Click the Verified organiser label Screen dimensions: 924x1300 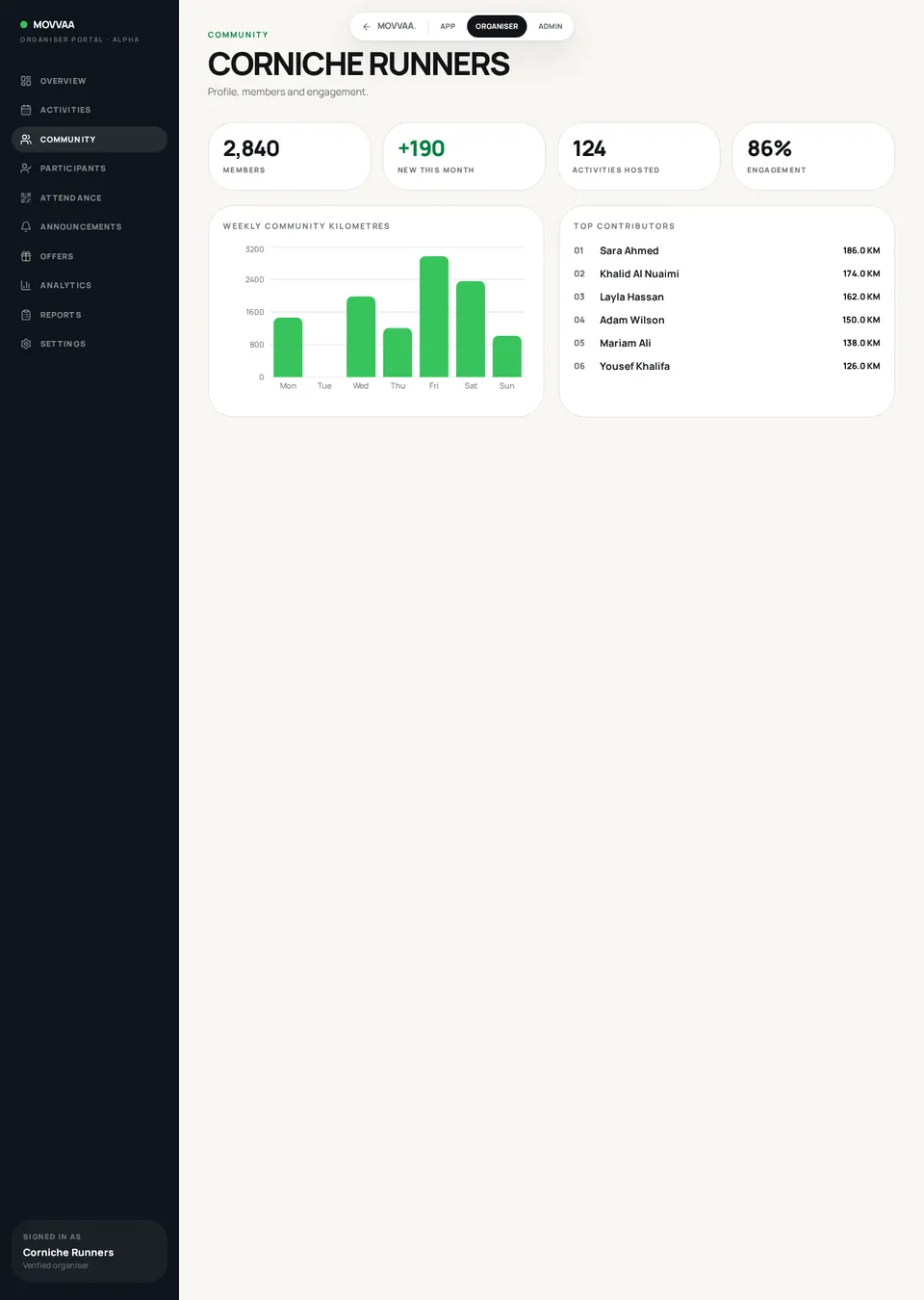(x=56, y=1265)
